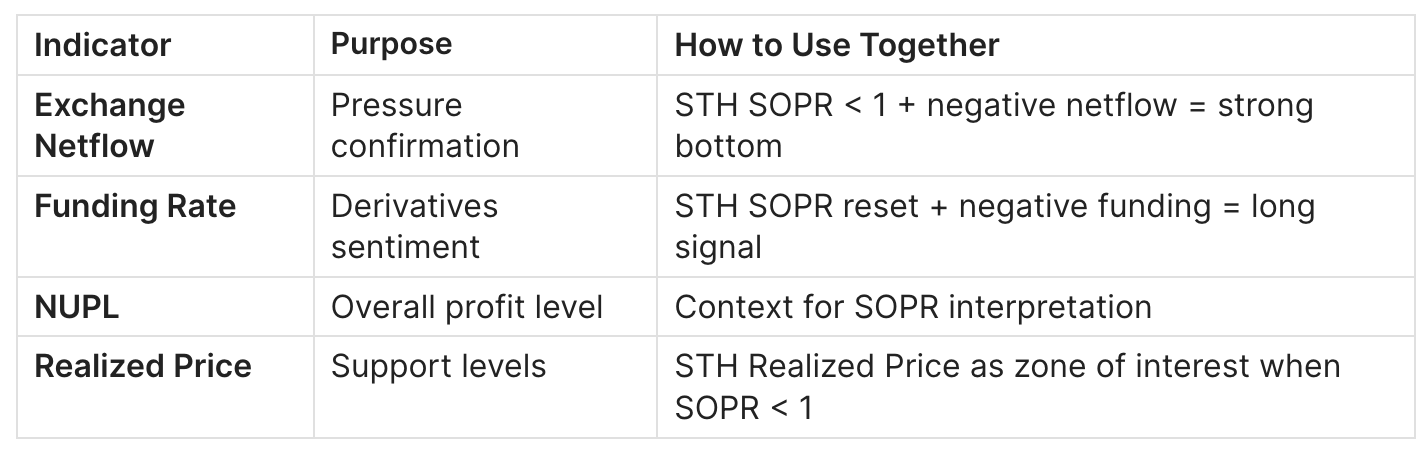Click the word Netflow in bold

click(95, 146)
